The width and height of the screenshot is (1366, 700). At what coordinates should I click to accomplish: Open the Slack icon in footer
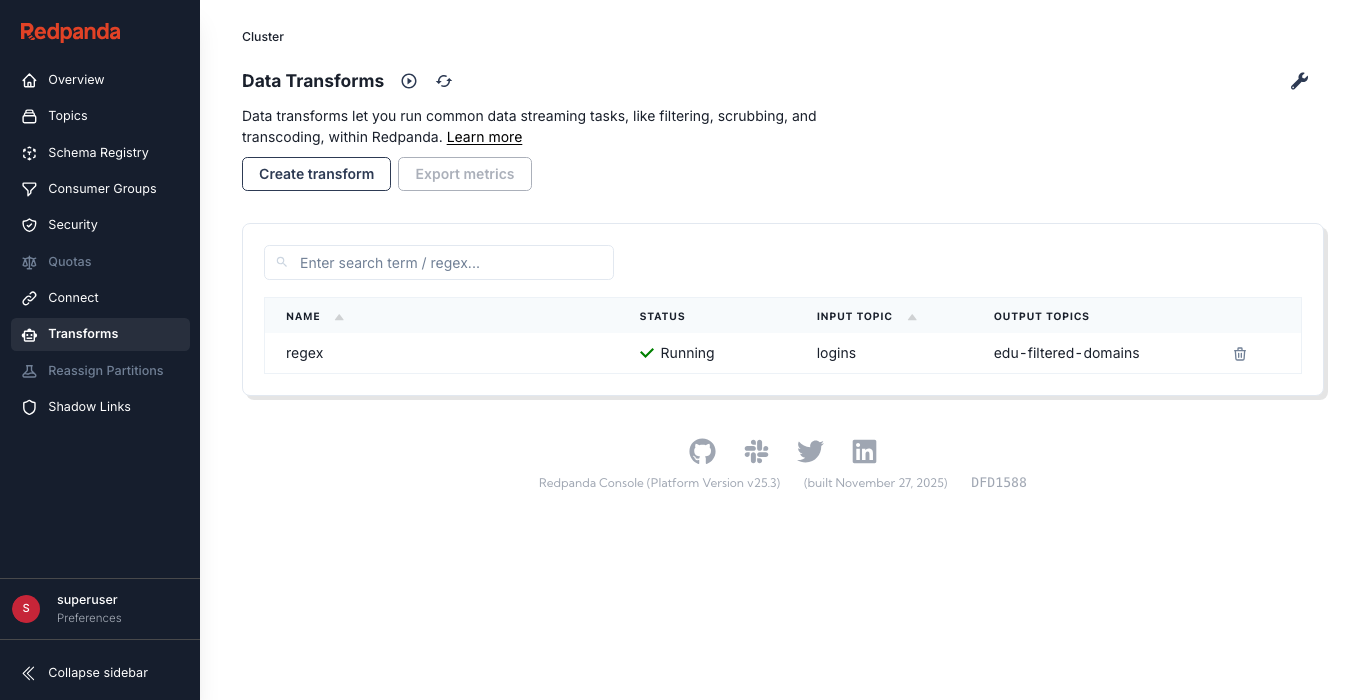pos(756,452)
